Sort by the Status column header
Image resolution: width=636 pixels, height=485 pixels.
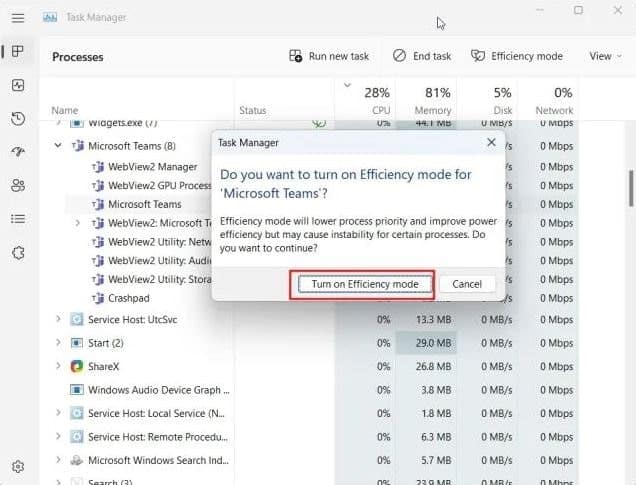(x=253, y=110)
